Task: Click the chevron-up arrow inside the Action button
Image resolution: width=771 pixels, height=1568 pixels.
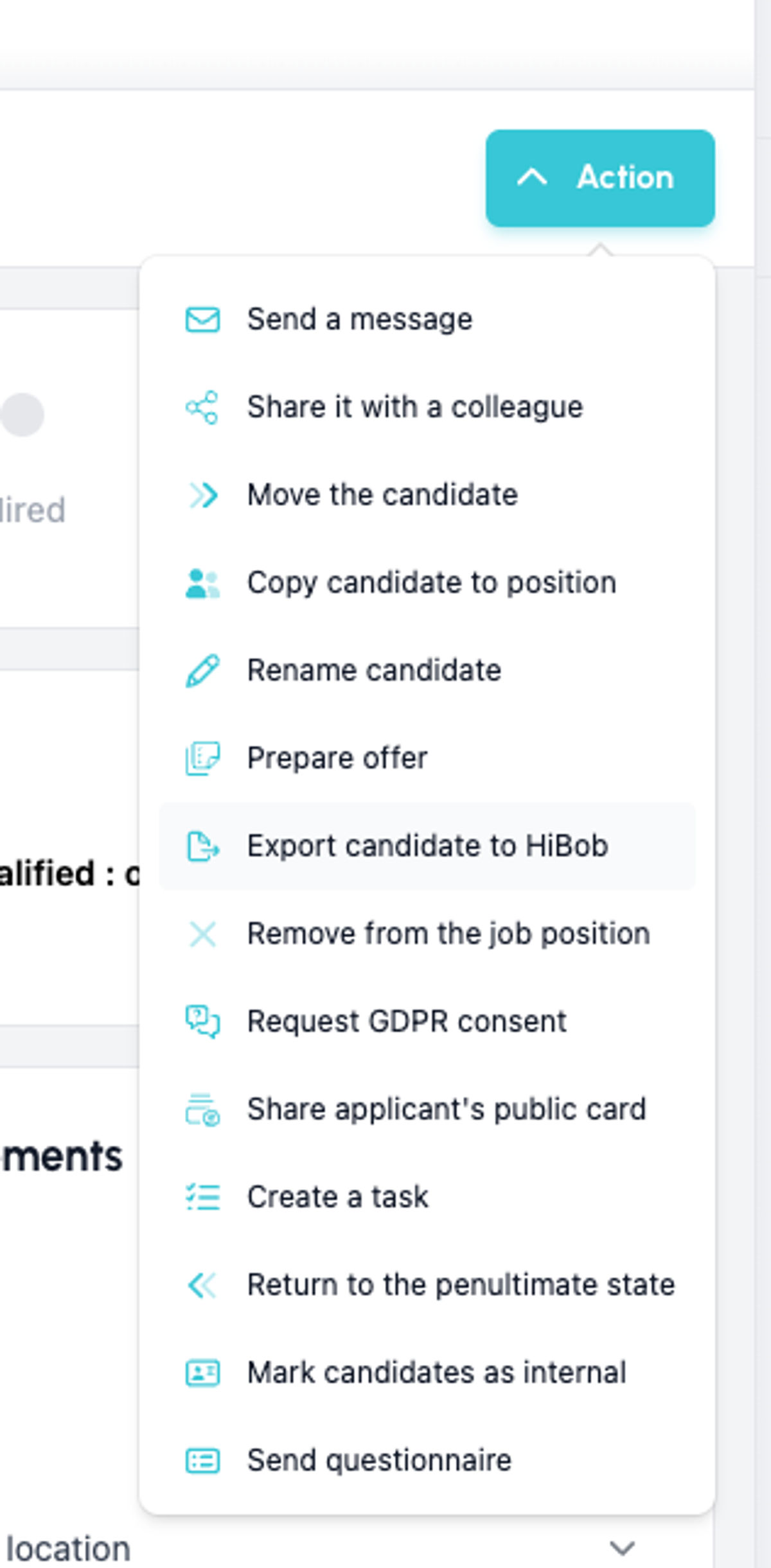Action: coord(532,177)
